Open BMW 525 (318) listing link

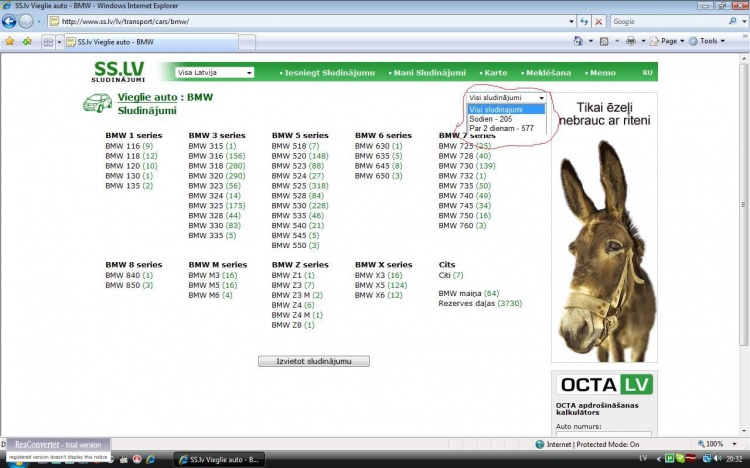[x=300, y=186]
